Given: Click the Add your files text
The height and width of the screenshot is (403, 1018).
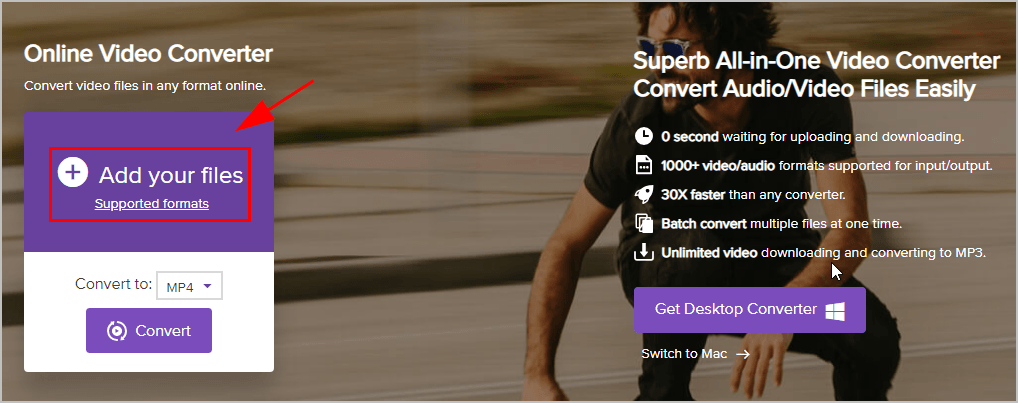Looking at the screenshot, I should click(171, 175).
